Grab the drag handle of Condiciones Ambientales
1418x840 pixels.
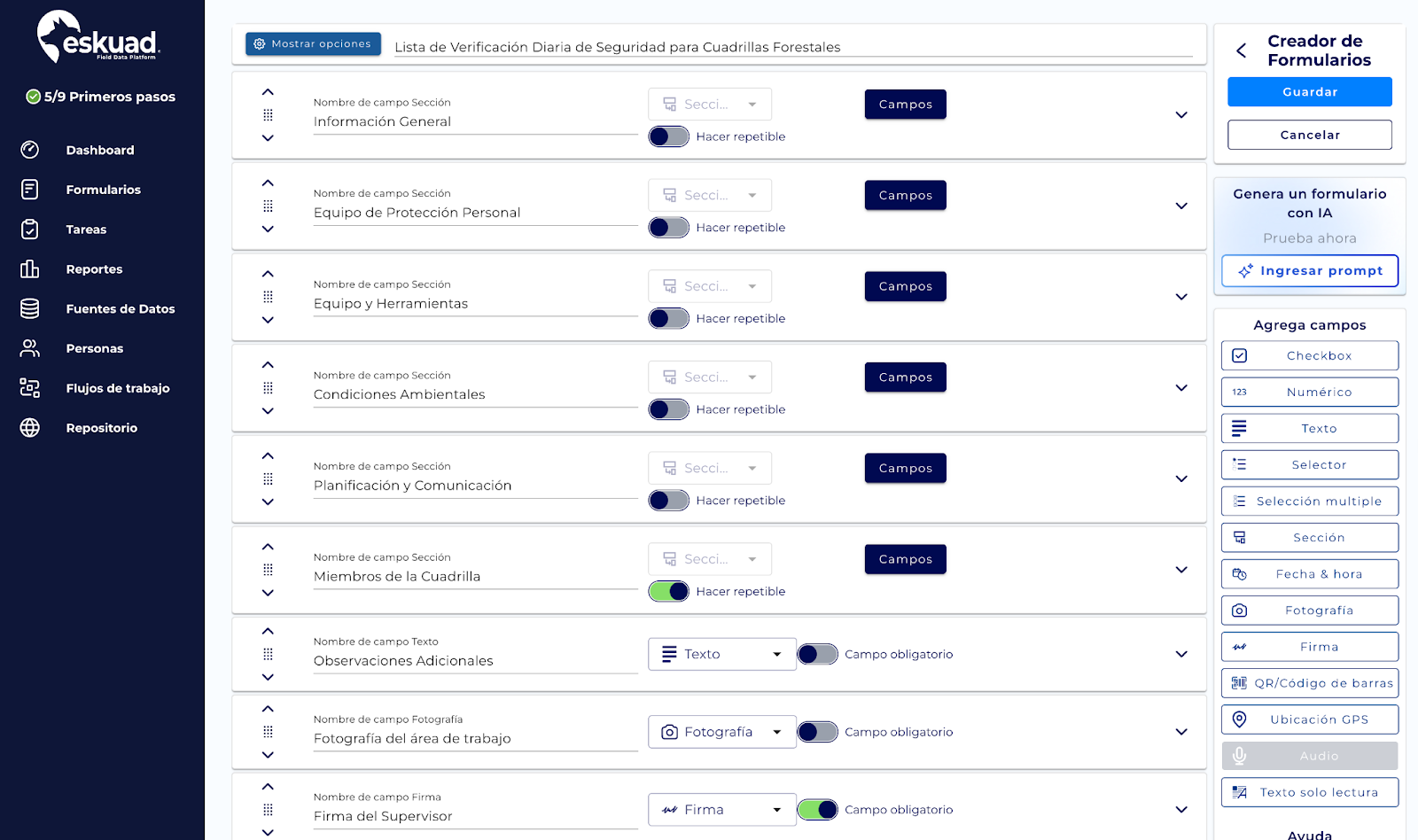(268, 388)
